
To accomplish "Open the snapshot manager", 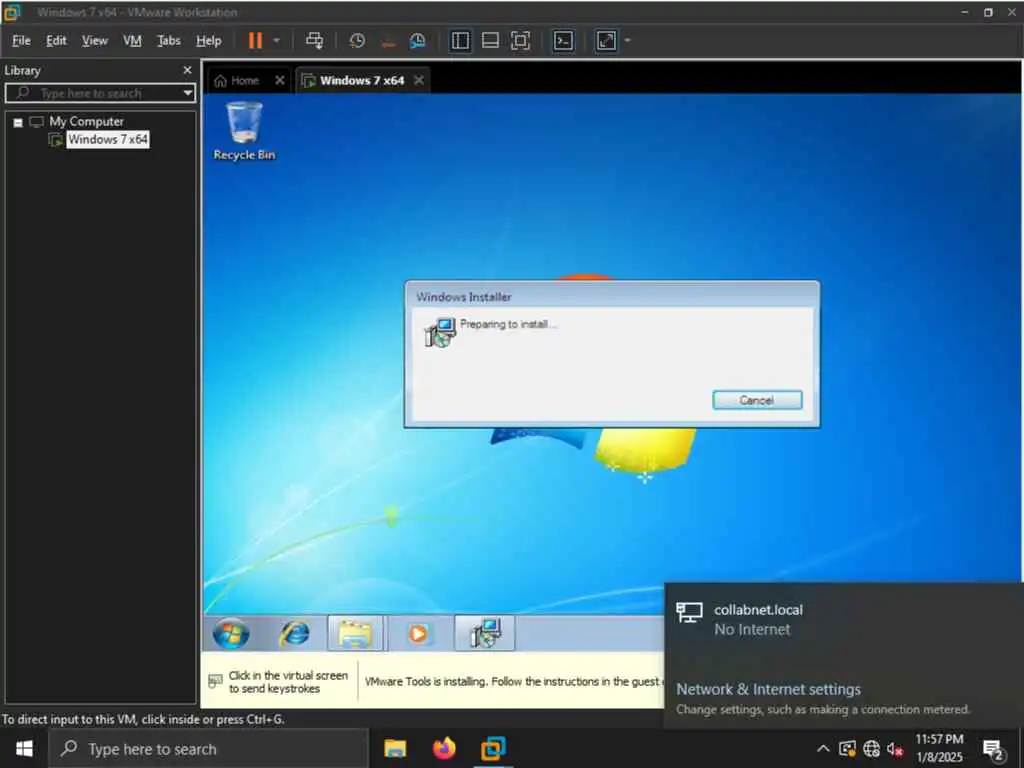I will tap(418, 40).
